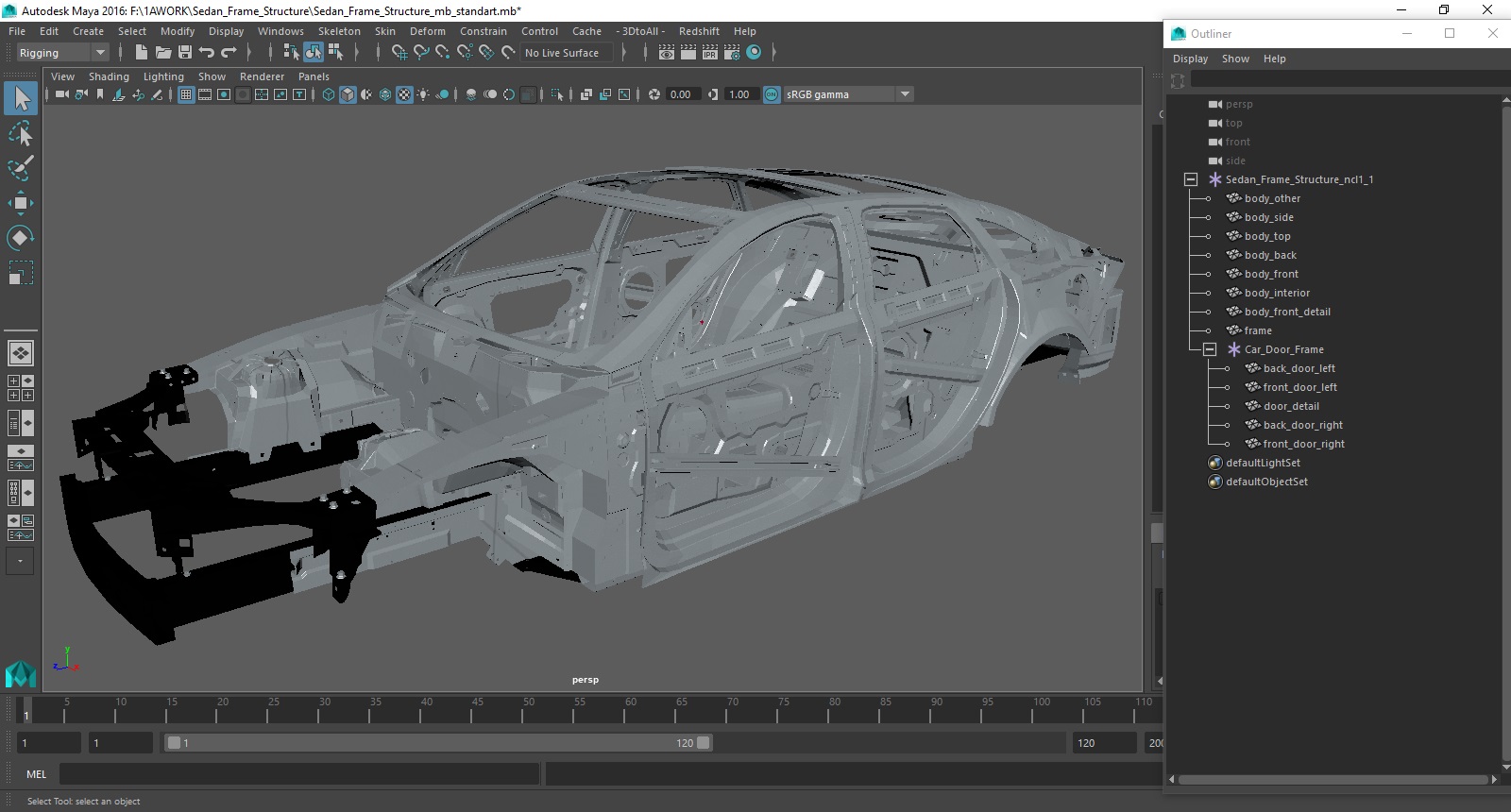
Task: Select defaultLightSet in Outliner
Action: pos(1263,463)
